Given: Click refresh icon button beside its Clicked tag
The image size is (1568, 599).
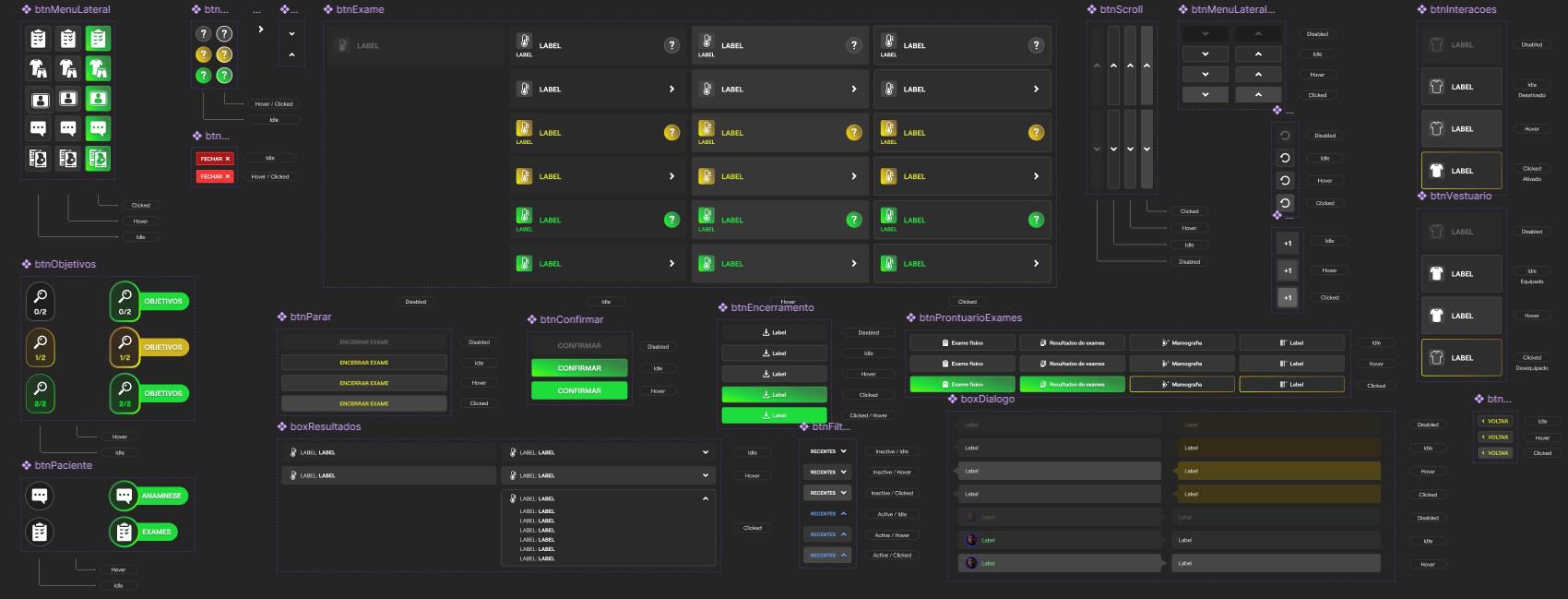Looking at the screenshot, I should [1285, 203].
